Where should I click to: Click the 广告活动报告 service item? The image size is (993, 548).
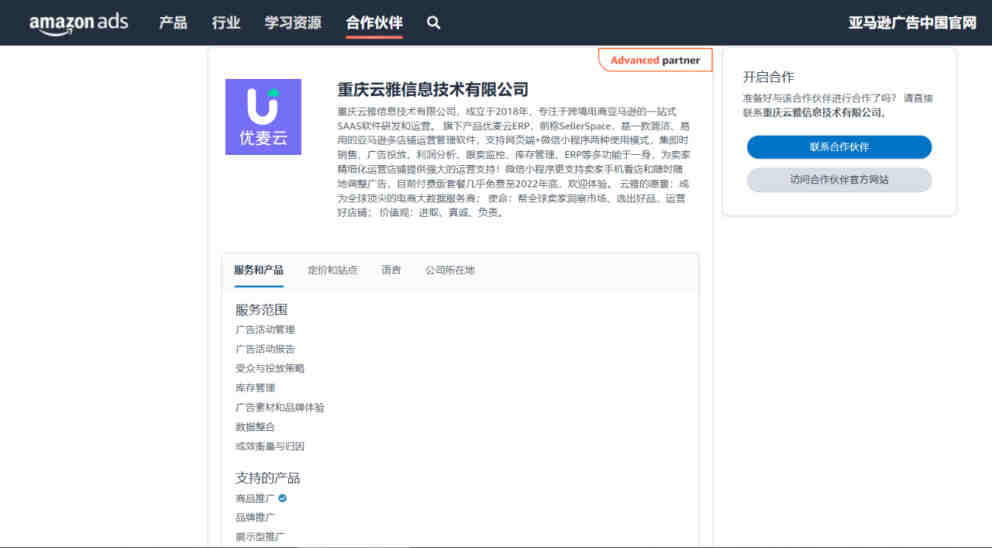tap(265, 349)
